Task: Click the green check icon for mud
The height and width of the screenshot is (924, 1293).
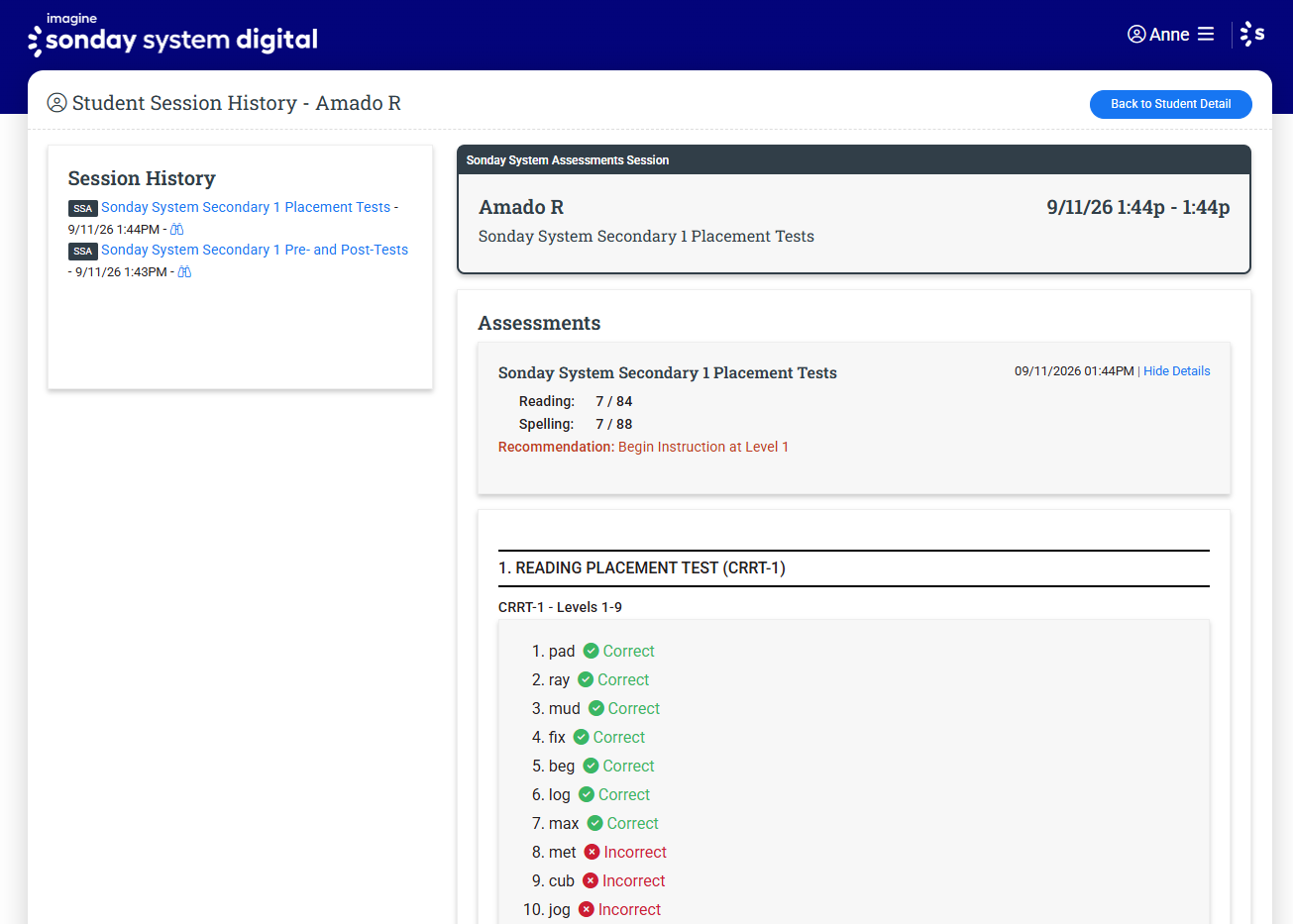Action: coord(596,708)
